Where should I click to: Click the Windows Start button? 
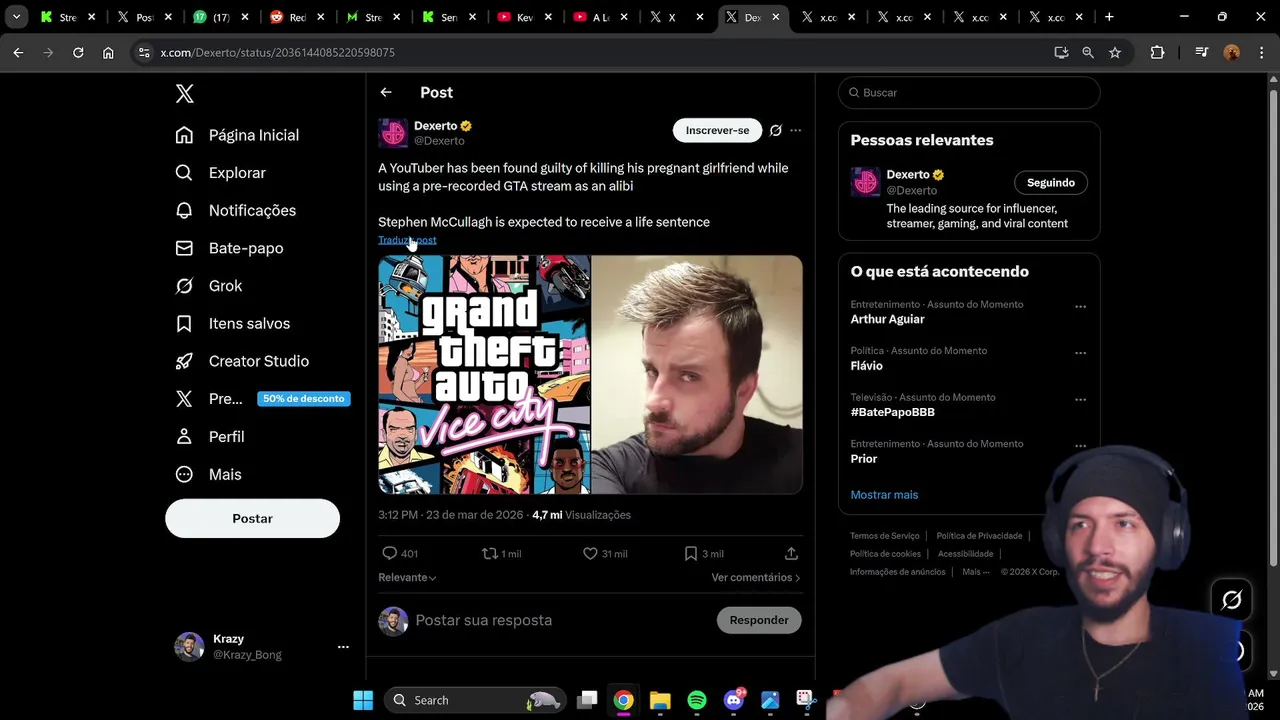click(x=363, y=700)
